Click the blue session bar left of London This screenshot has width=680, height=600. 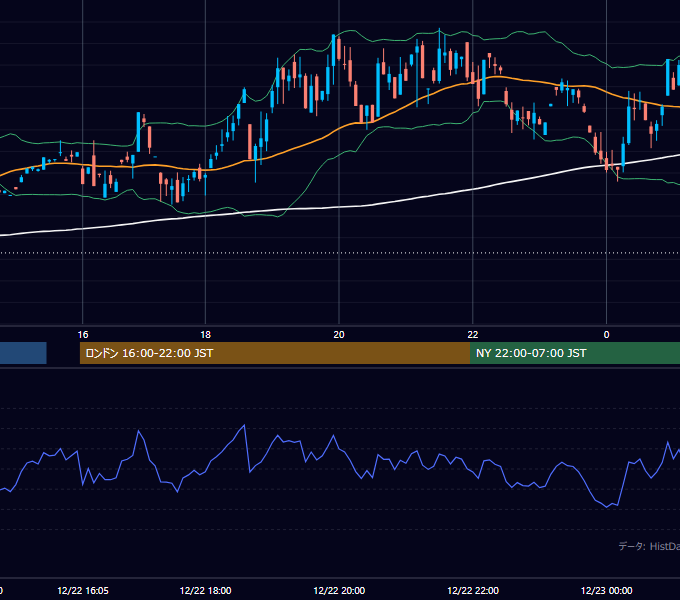(23, 353)
